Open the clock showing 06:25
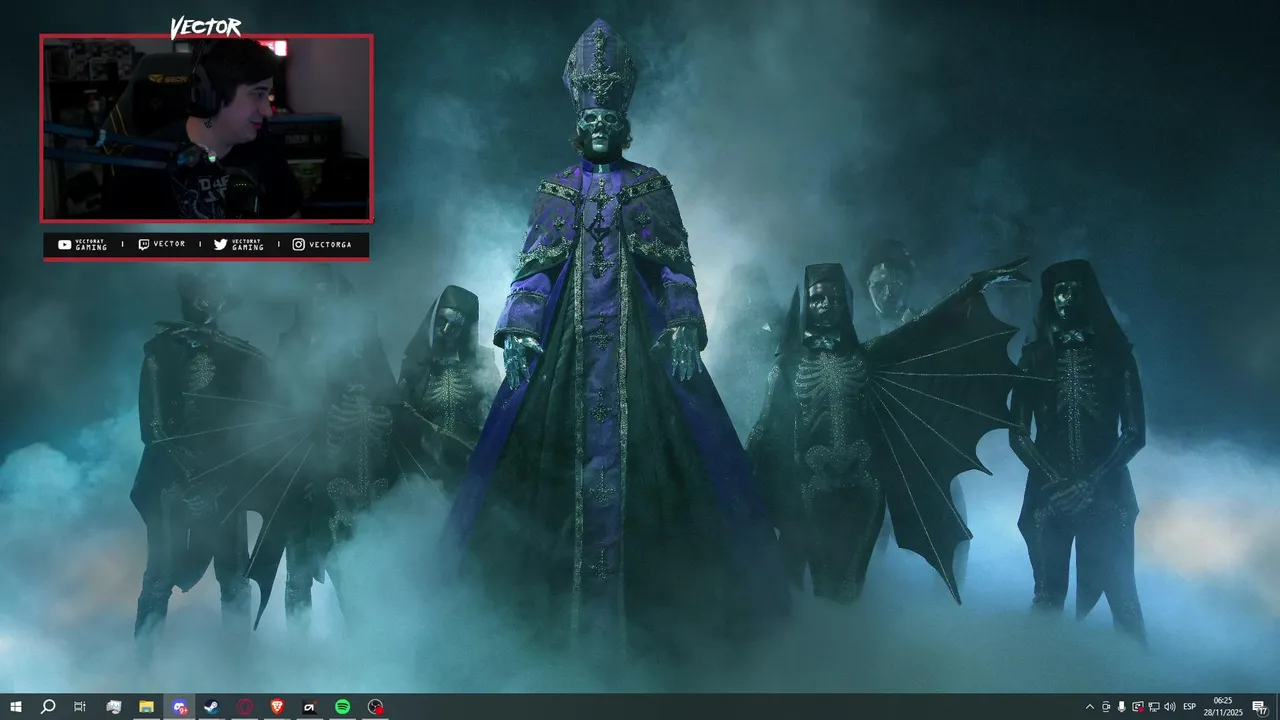The image size is (1280, 720). 1223,707
